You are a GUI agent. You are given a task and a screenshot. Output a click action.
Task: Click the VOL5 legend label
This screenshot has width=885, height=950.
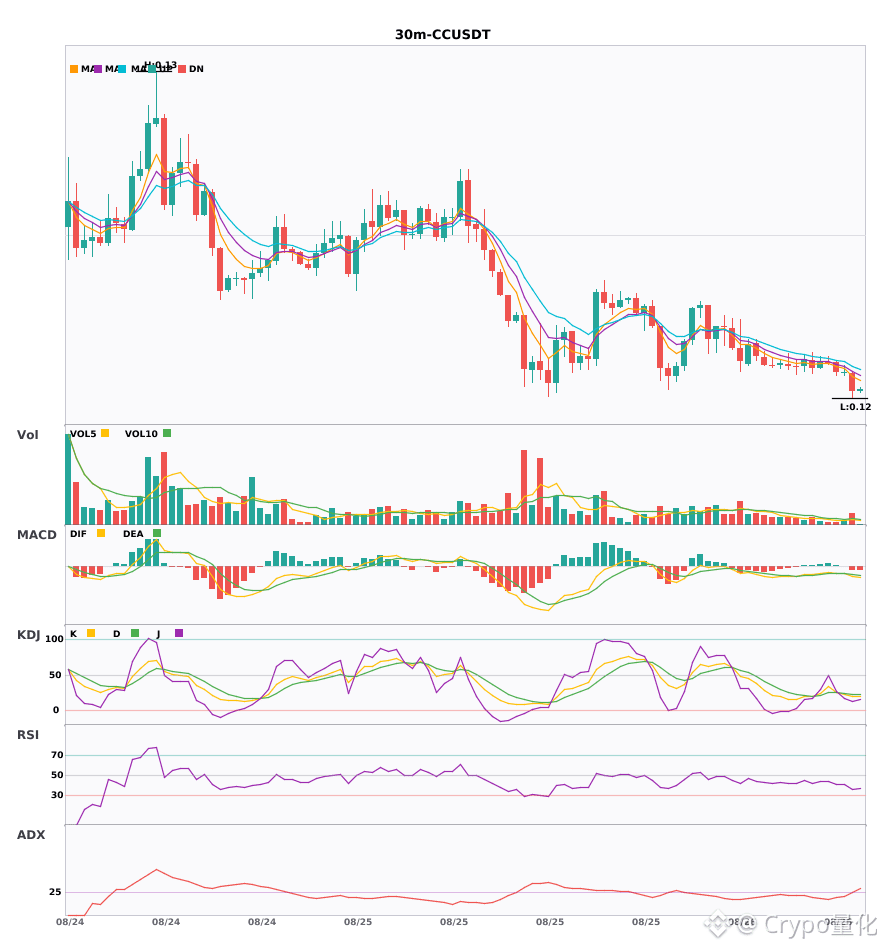[x=83, y=434]
